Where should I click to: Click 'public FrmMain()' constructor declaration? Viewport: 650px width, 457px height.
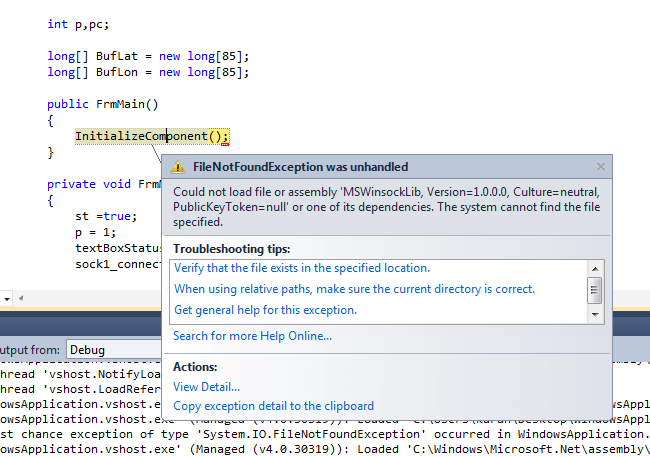click(x=103, y=104)
